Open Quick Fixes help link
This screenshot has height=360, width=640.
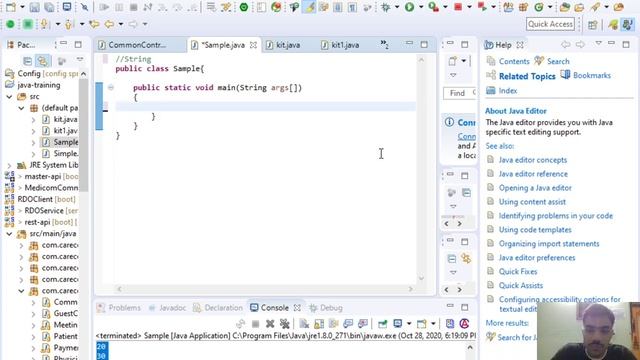tap(518, 271)
